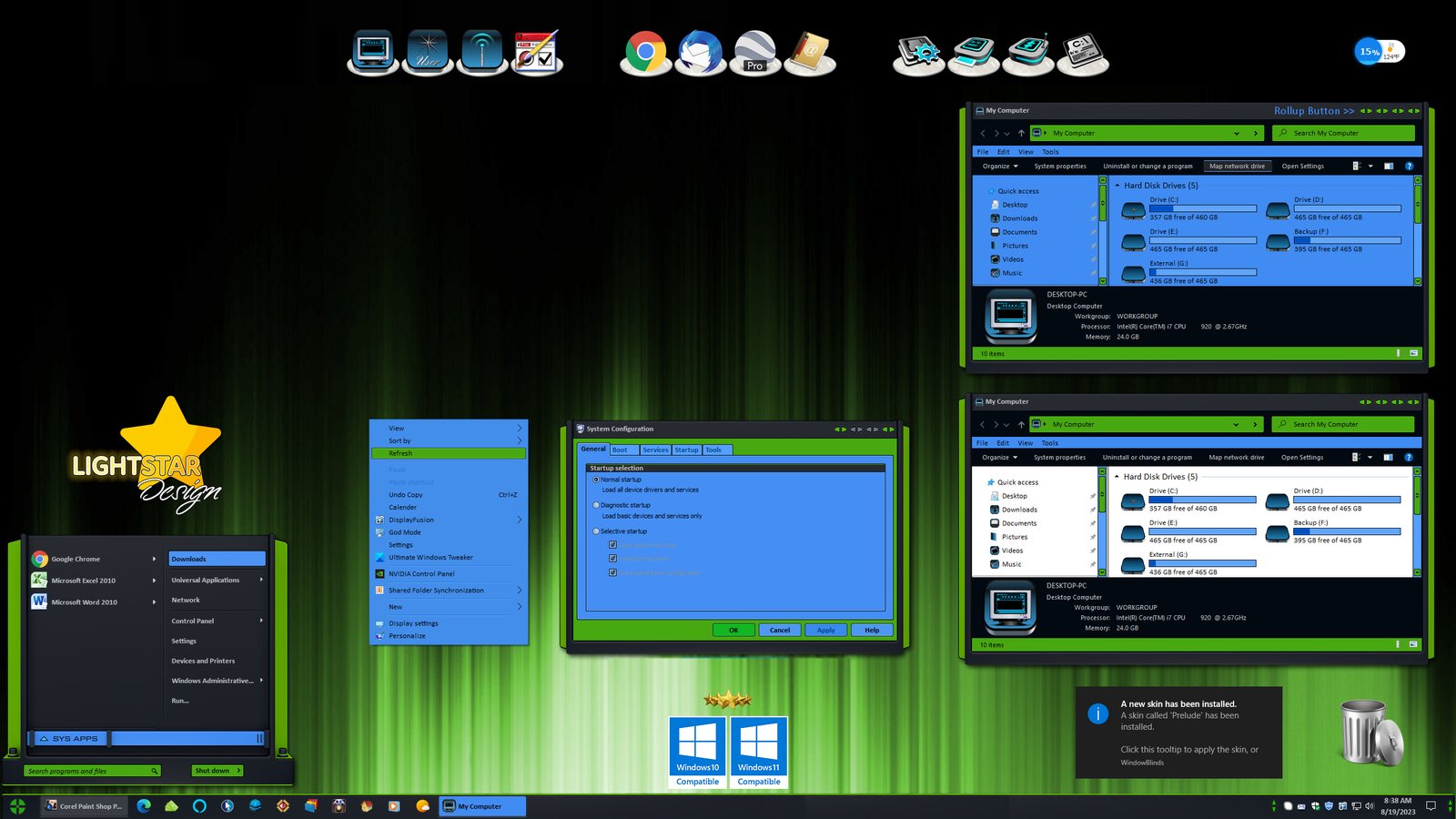
Task: Toggle second checkbox under Selective startup
Action: coord(612,559)
